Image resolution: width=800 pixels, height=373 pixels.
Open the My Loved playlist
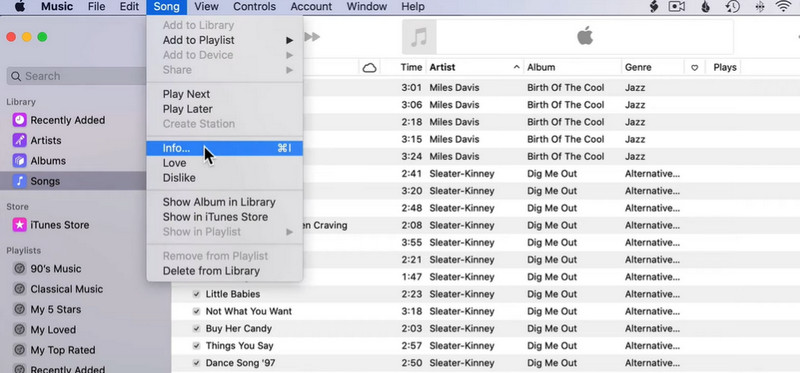[53, 330]
